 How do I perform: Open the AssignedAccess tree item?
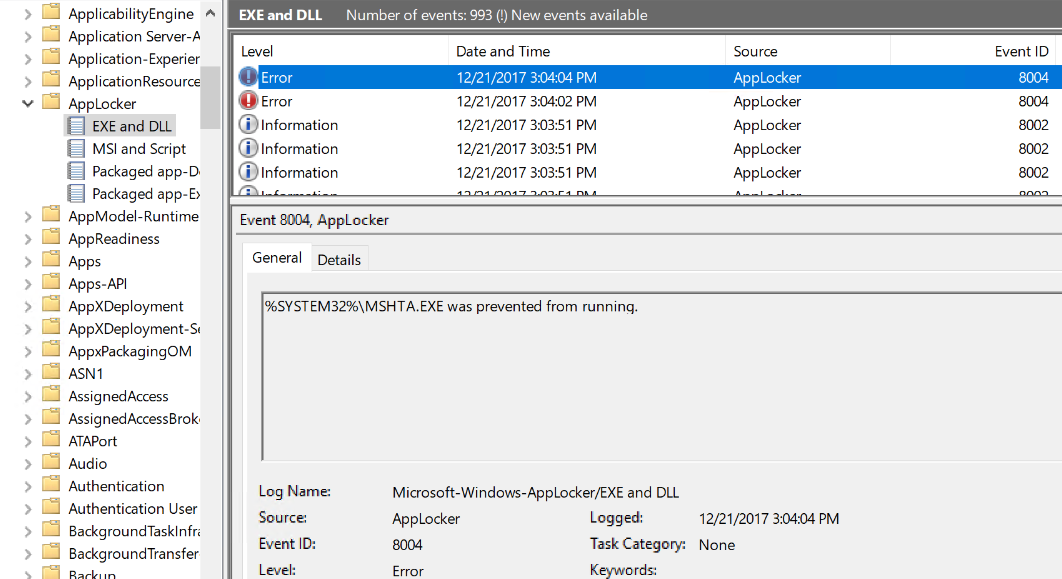click(x=118, y=396)
